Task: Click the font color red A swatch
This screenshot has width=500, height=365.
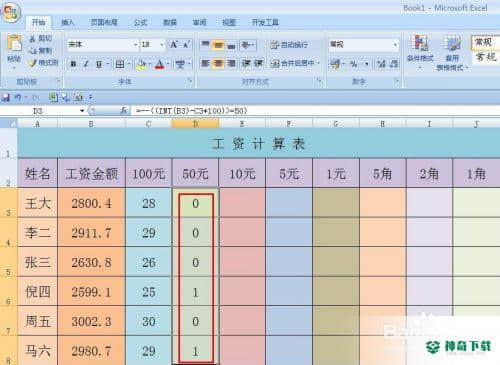Action: pos(160,64)
